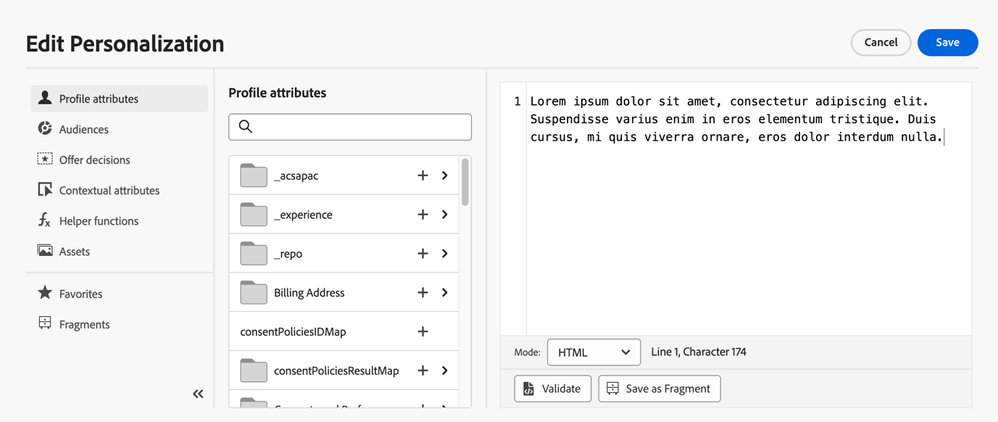
Task: Click the Validate button
Action: [x=553, y=388]
